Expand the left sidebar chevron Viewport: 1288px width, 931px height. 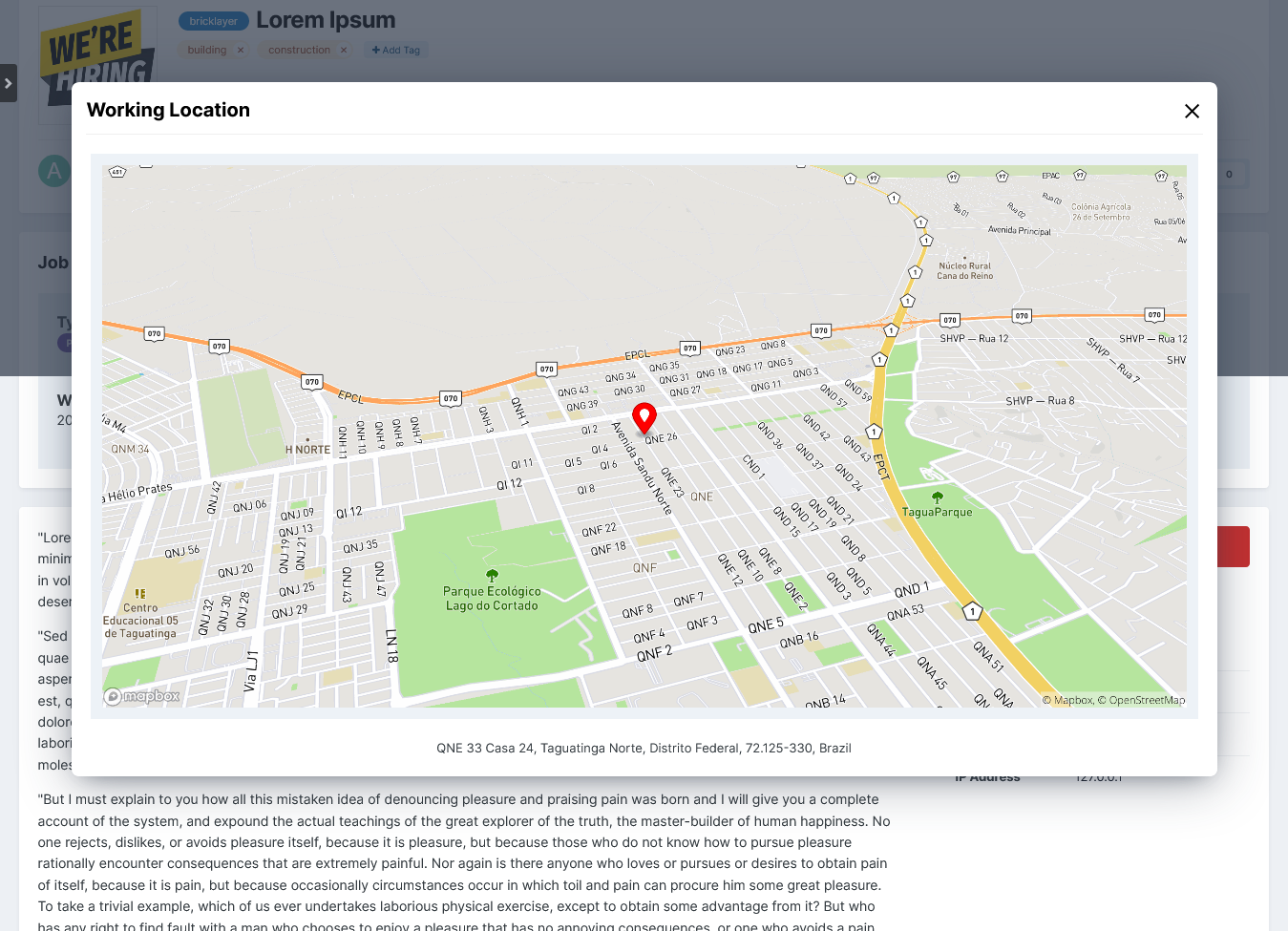pos(9,83)
